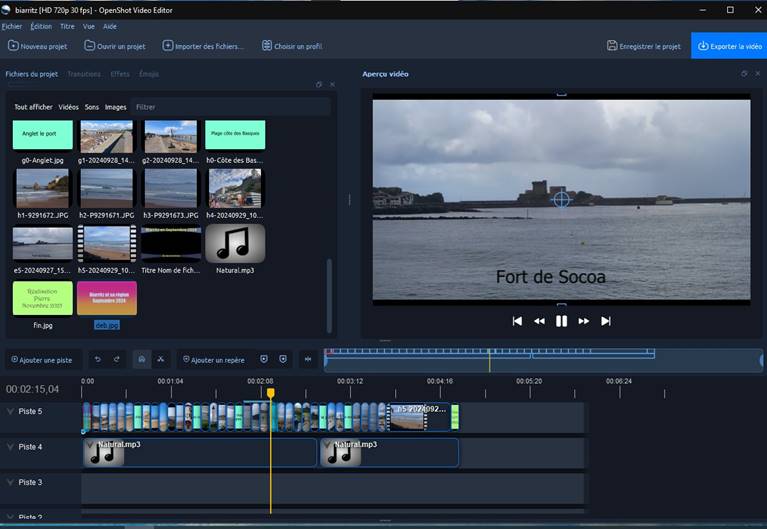This screenshot has width=767, height=529.
Task: Jump to the next marker
Action: 283,359
